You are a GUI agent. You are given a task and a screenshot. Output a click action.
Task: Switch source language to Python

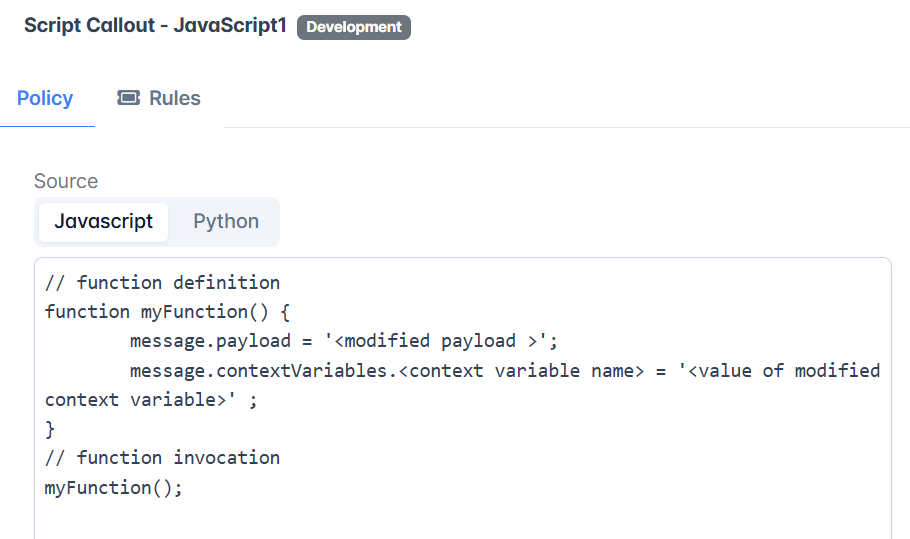click(x=226, y=222)
